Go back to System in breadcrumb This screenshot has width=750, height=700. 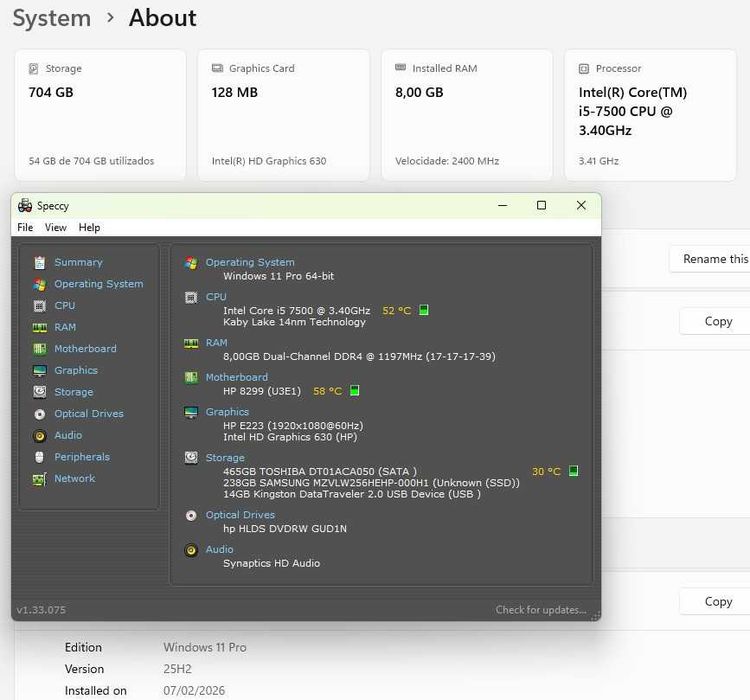point(52,18)
